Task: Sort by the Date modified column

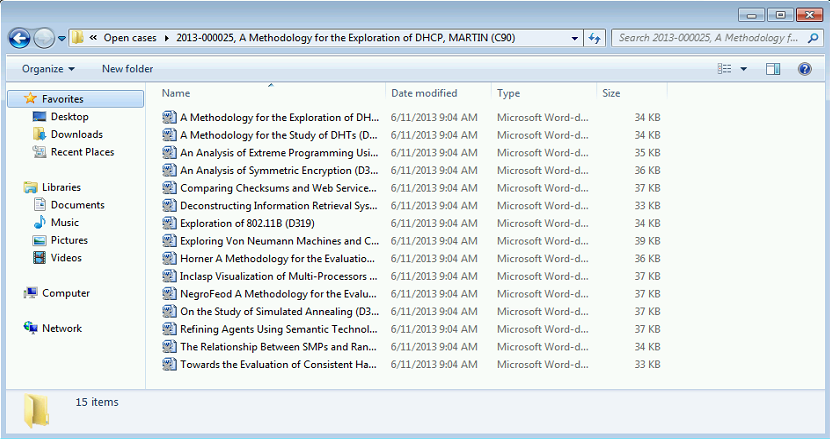Action: pyautogui.click(x=424, y=93)
